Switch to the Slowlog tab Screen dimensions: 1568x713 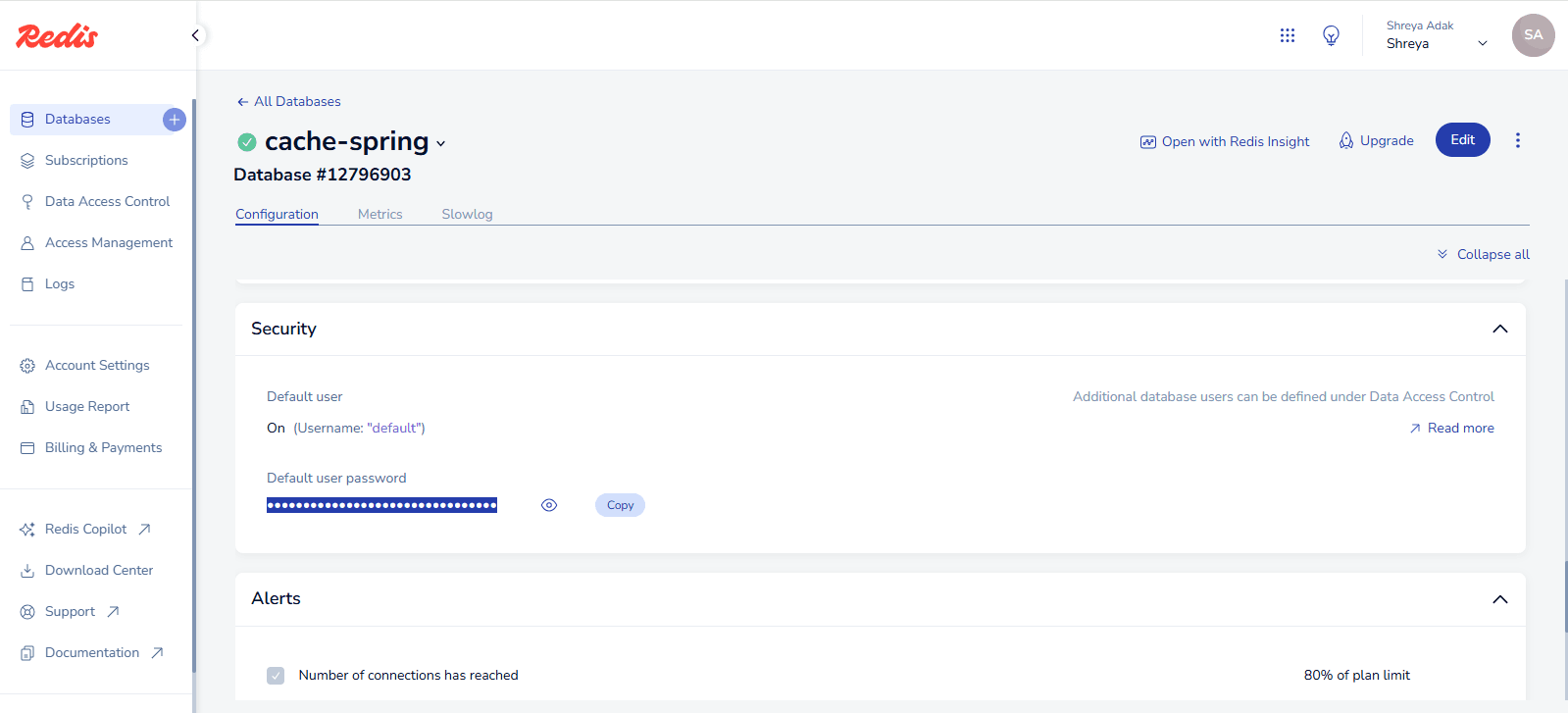tap(467, 214)
